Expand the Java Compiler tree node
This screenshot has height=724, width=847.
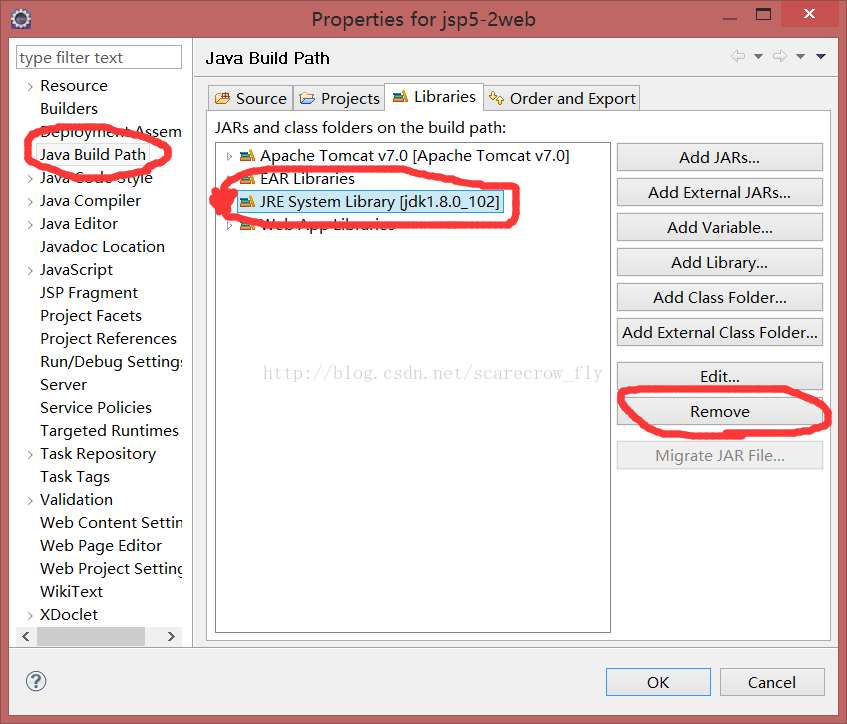tap(30, 202)
